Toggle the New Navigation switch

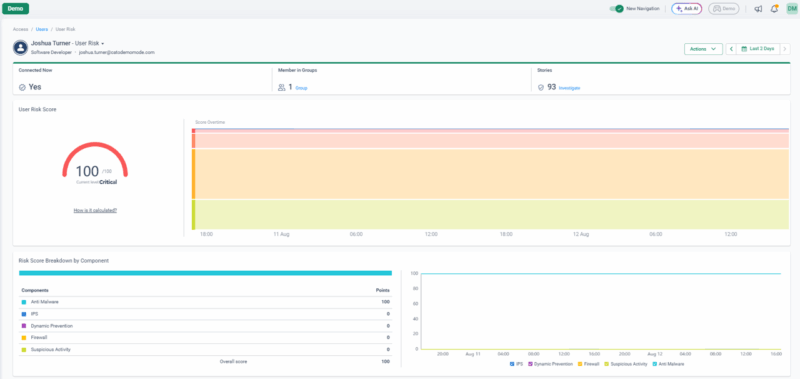tap(617, 9)
